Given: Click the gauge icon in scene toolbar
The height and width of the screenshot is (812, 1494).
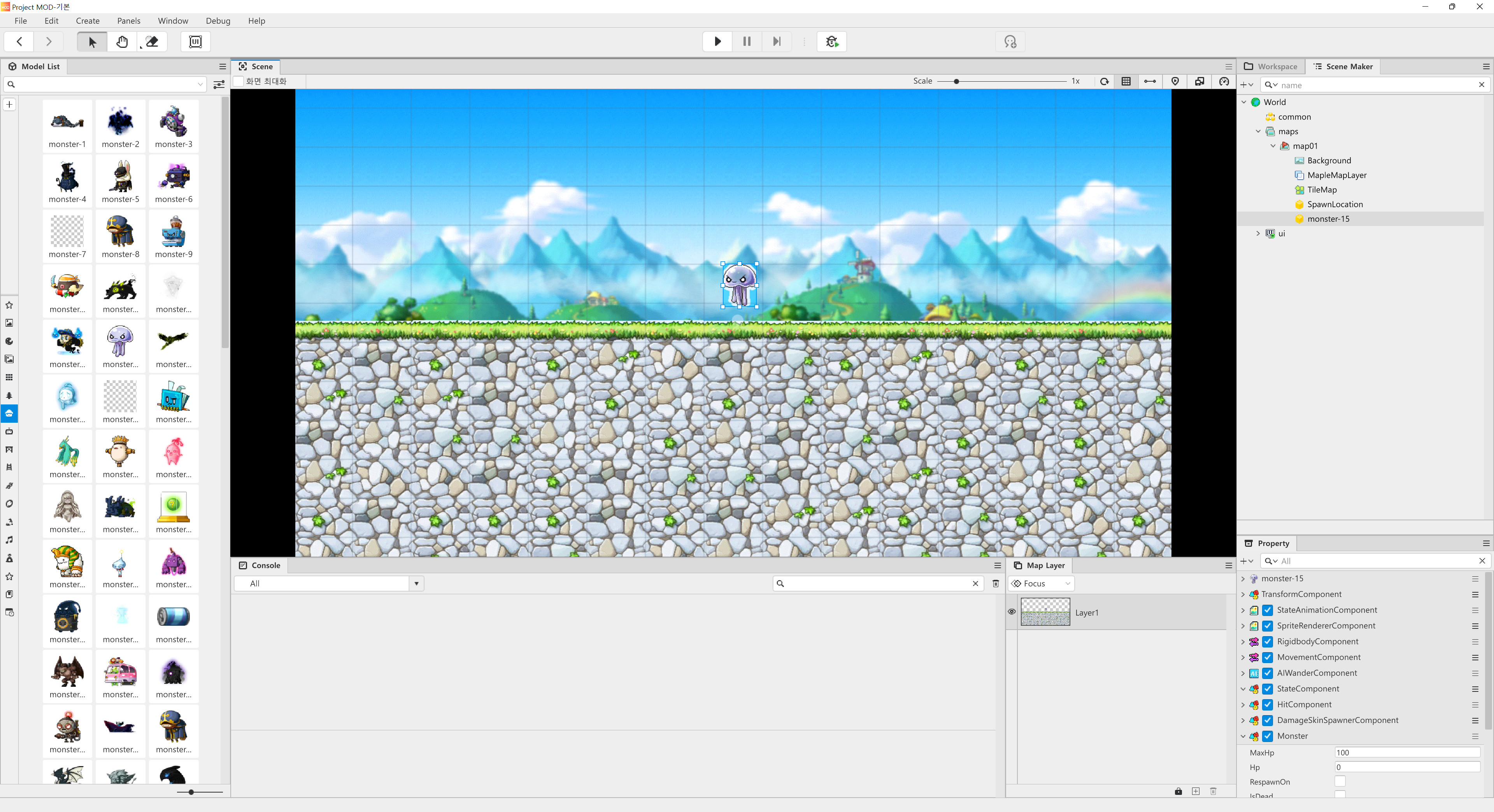Looking at the screenshot, I should click(x=1224, y=82).
